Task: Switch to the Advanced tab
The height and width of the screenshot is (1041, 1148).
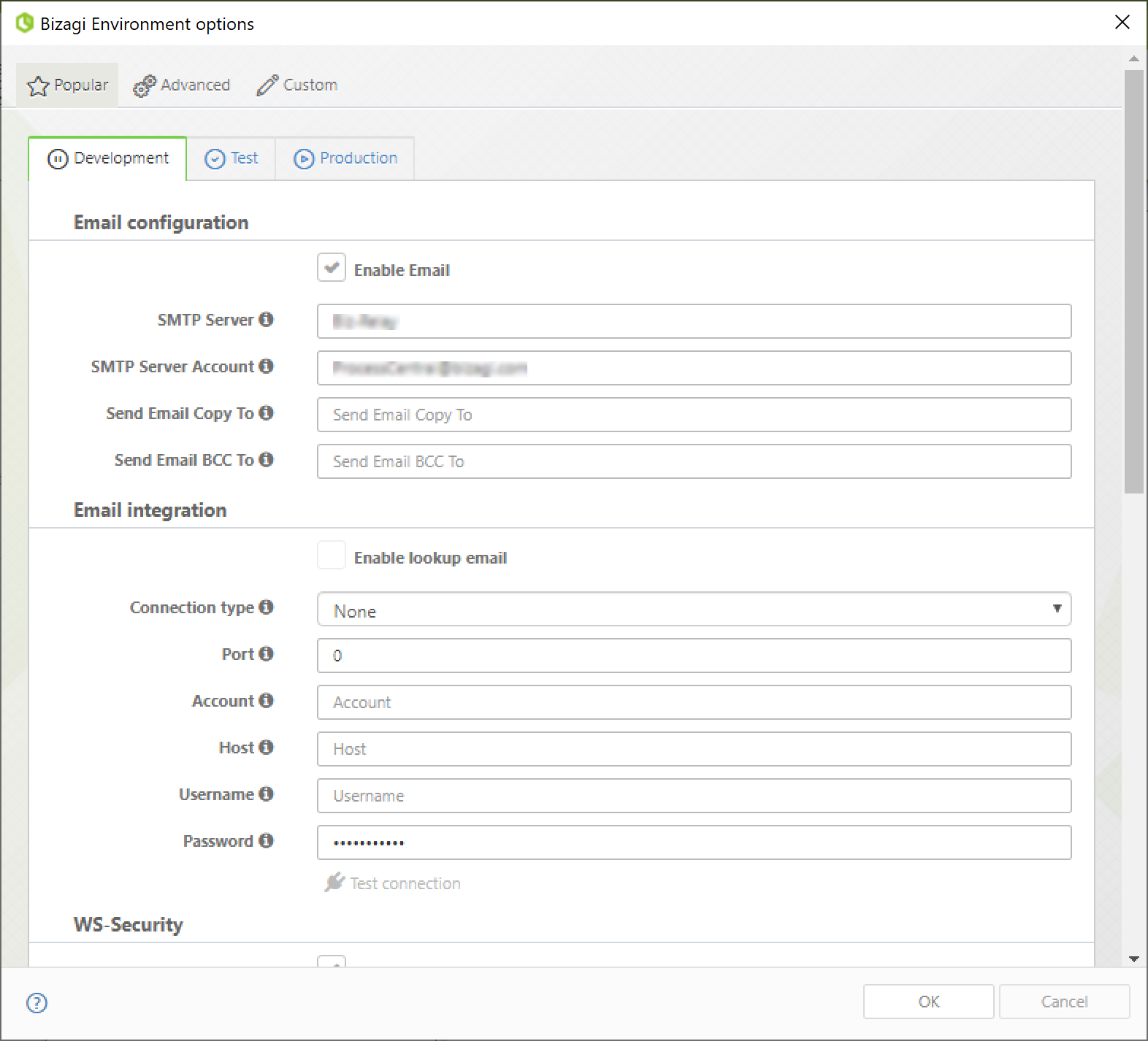Action: click(182, 85)
